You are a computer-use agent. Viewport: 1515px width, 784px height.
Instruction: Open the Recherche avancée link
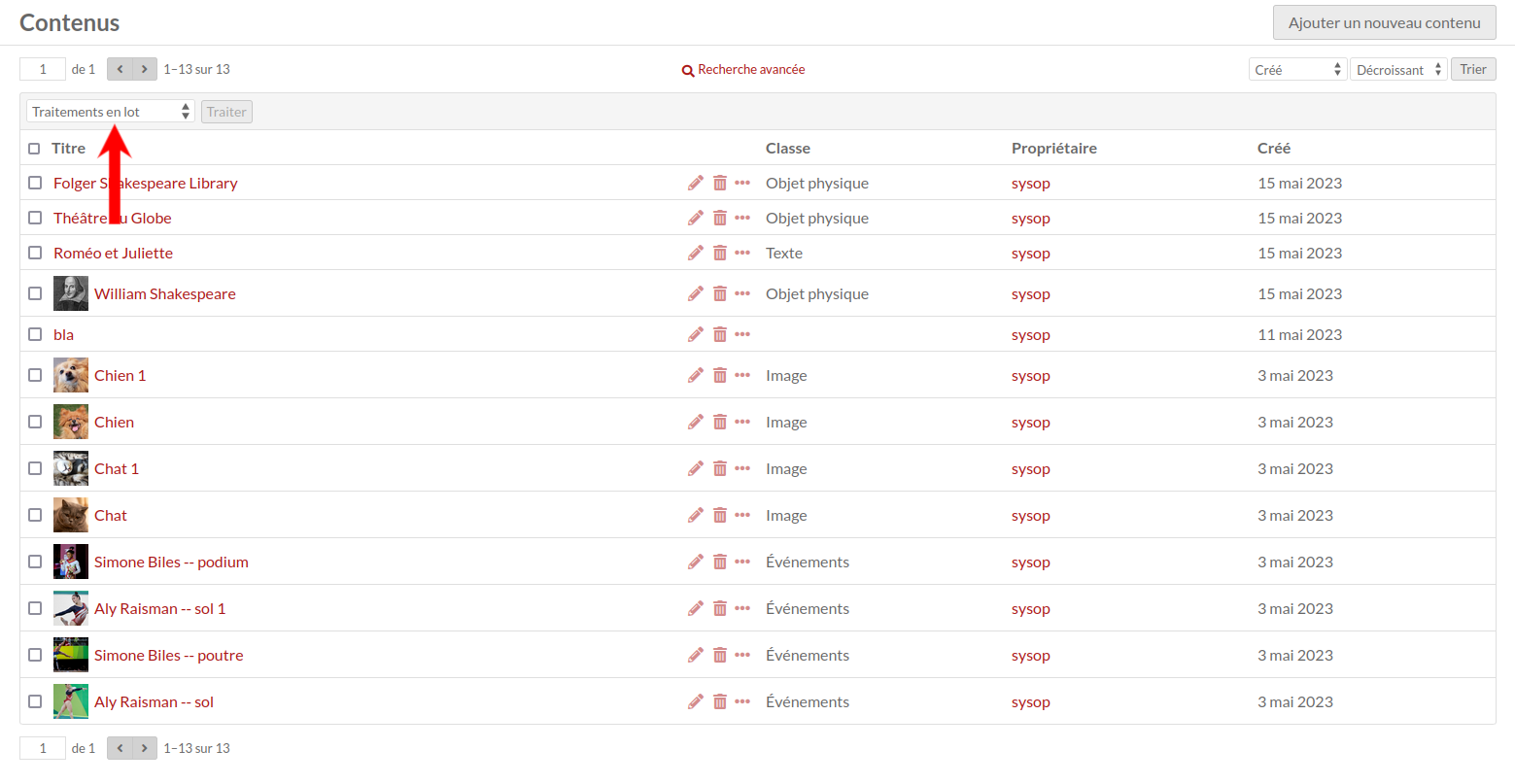(x=743, y=70)
